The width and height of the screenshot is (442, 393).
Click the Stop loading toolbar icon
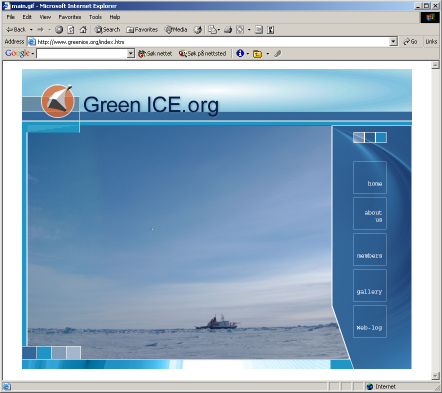pos(59,30)
